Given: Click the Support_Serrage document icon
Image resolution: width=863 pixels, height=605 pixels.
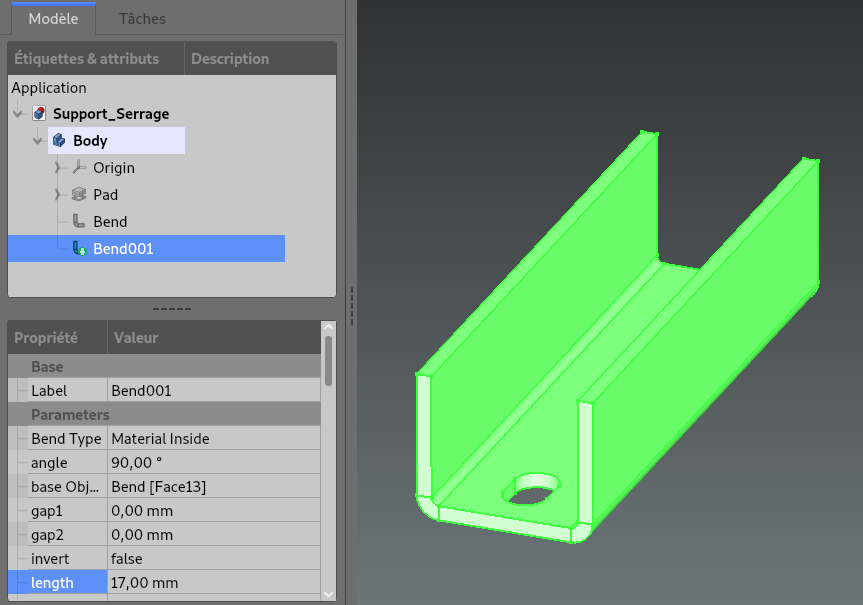Looking at the screenshot, I should click(40, 114).
